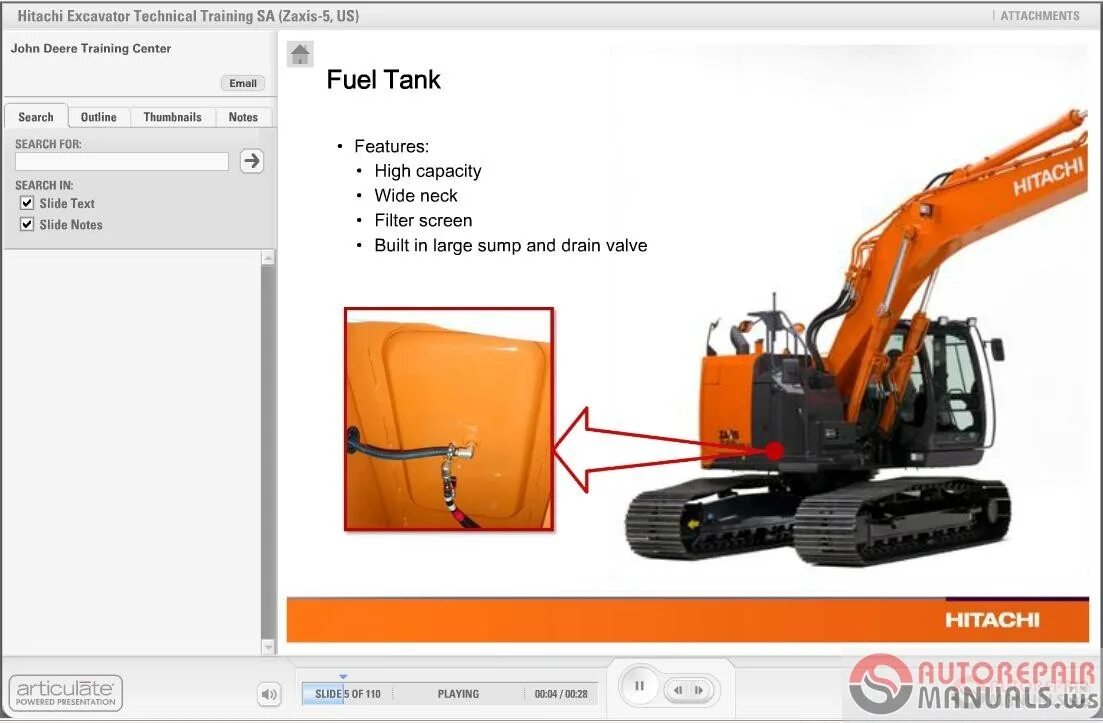Go to the home slide icon
This screenshot has height=723, width=1103.
(300, 55)
